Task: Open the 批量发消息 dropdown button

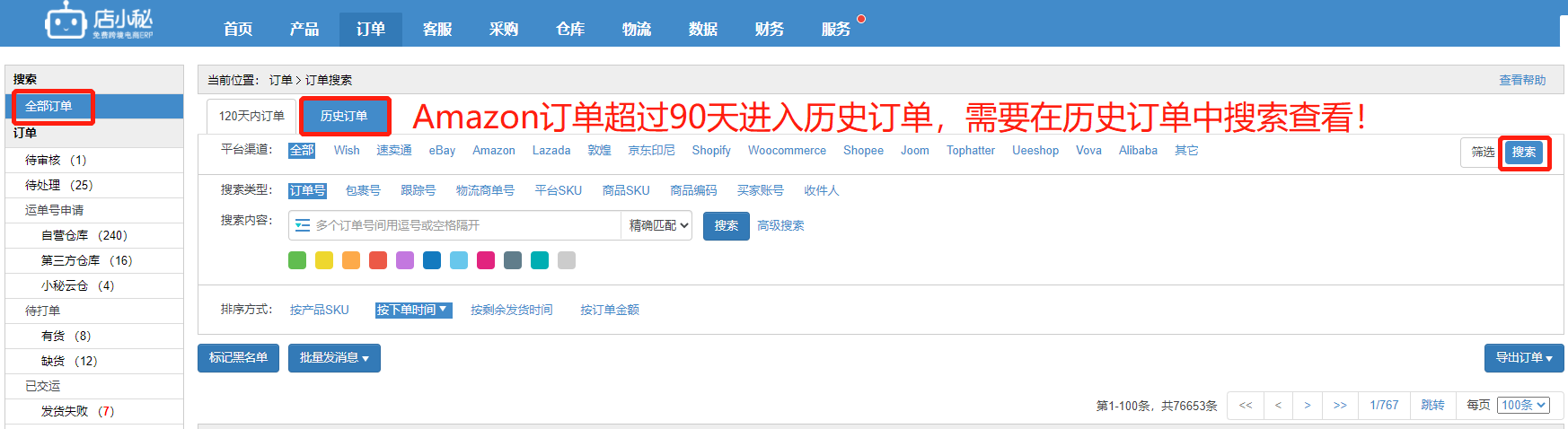Action: [x=334, y=357]
